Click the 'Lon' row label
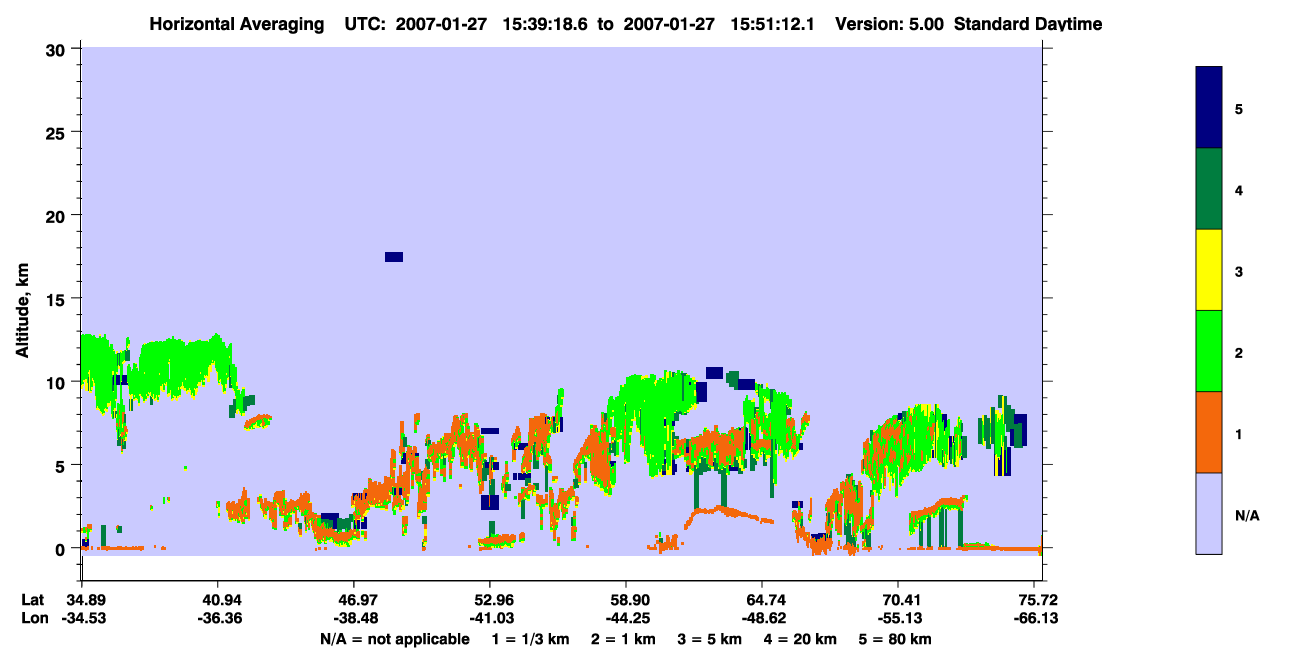Screen dimensions: 1300x667 point(34,618)
